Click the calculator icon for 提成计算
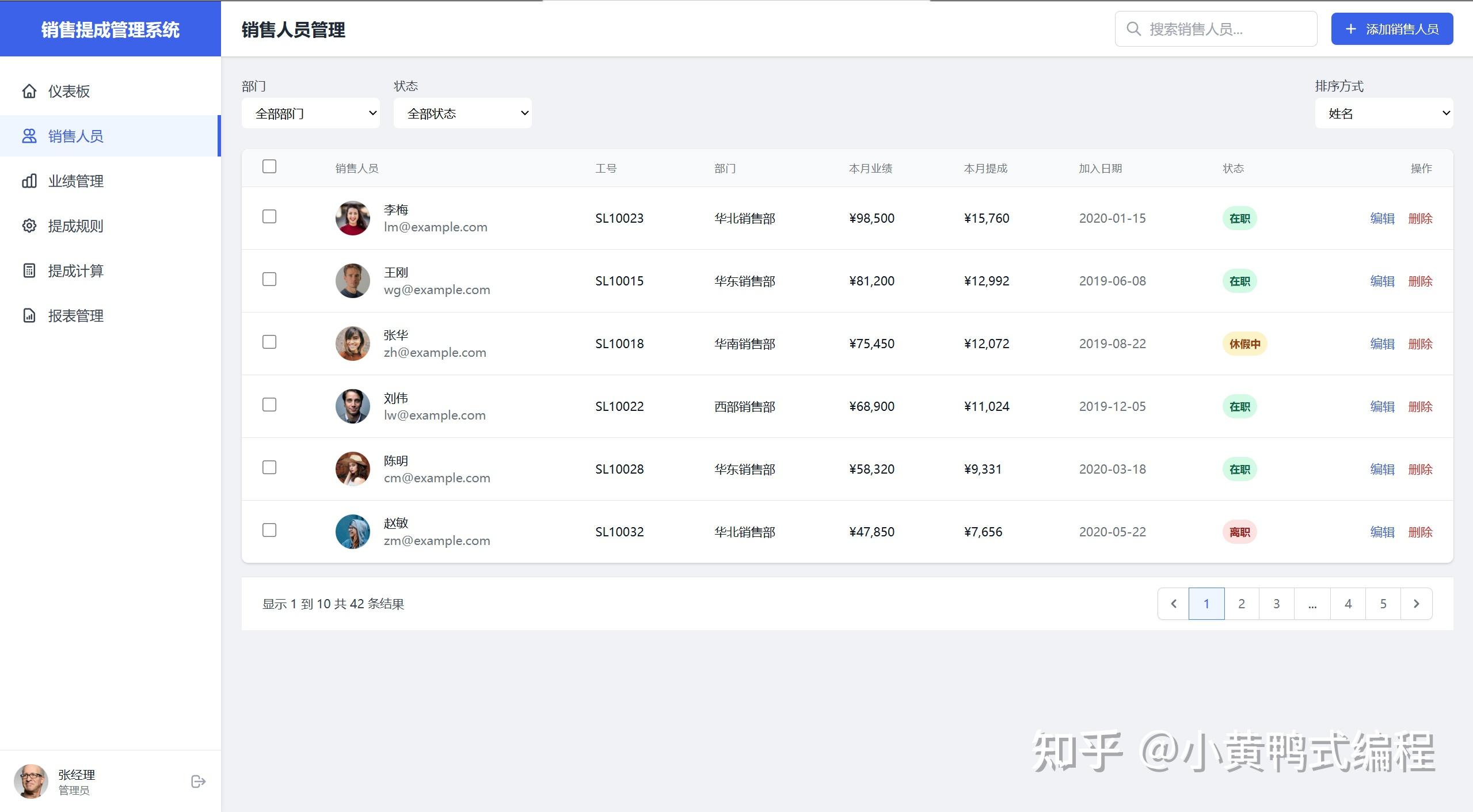This screenshot has height=812, width=1473. [29, 270]
